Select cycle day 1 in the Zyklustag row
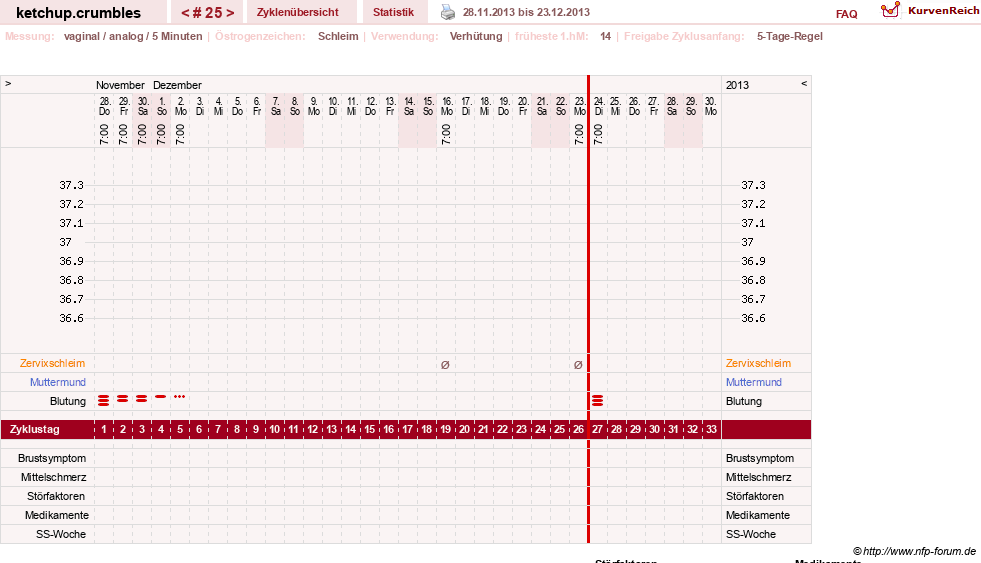 [x=104, y=429]
